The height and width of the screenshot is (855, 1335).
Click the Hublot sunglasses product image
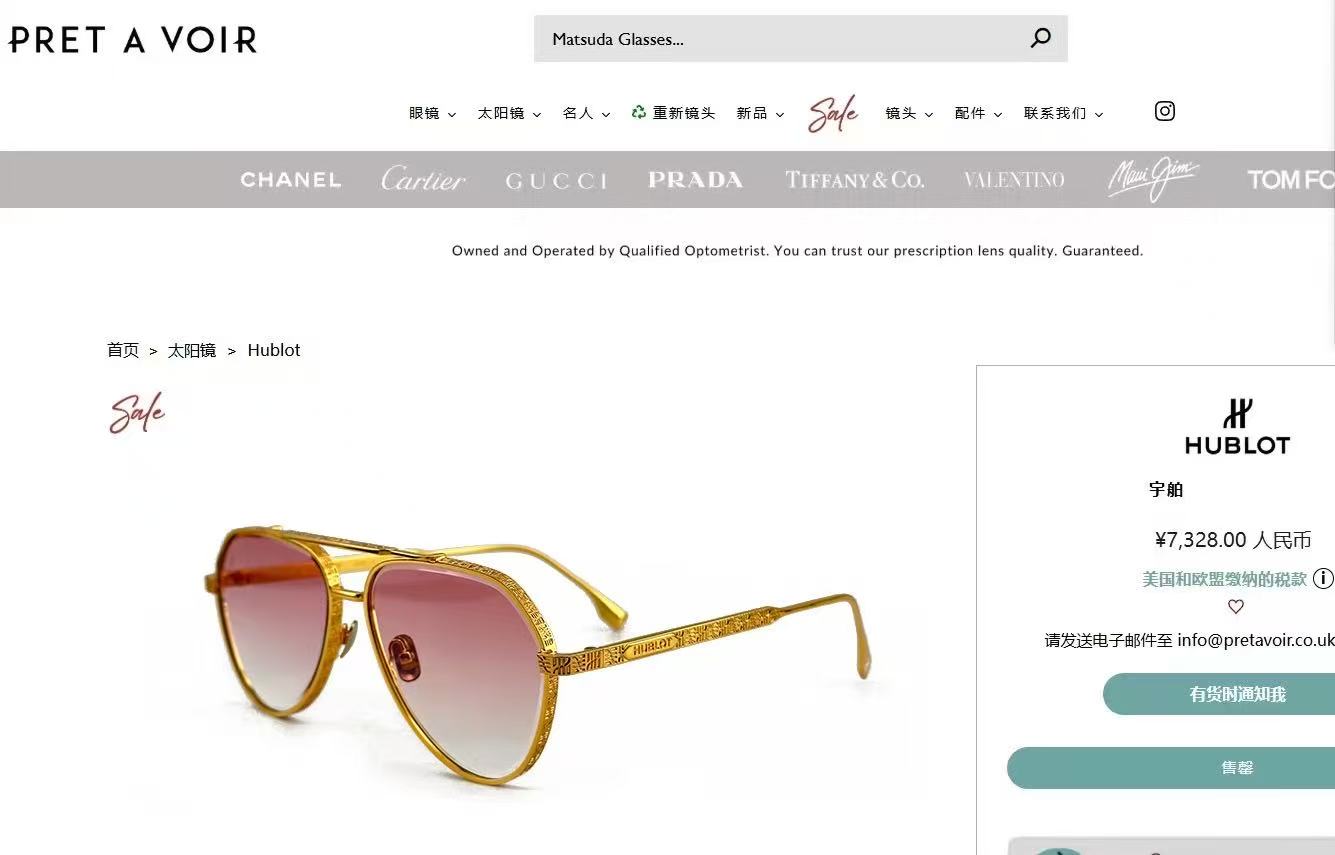click(537, 652)
